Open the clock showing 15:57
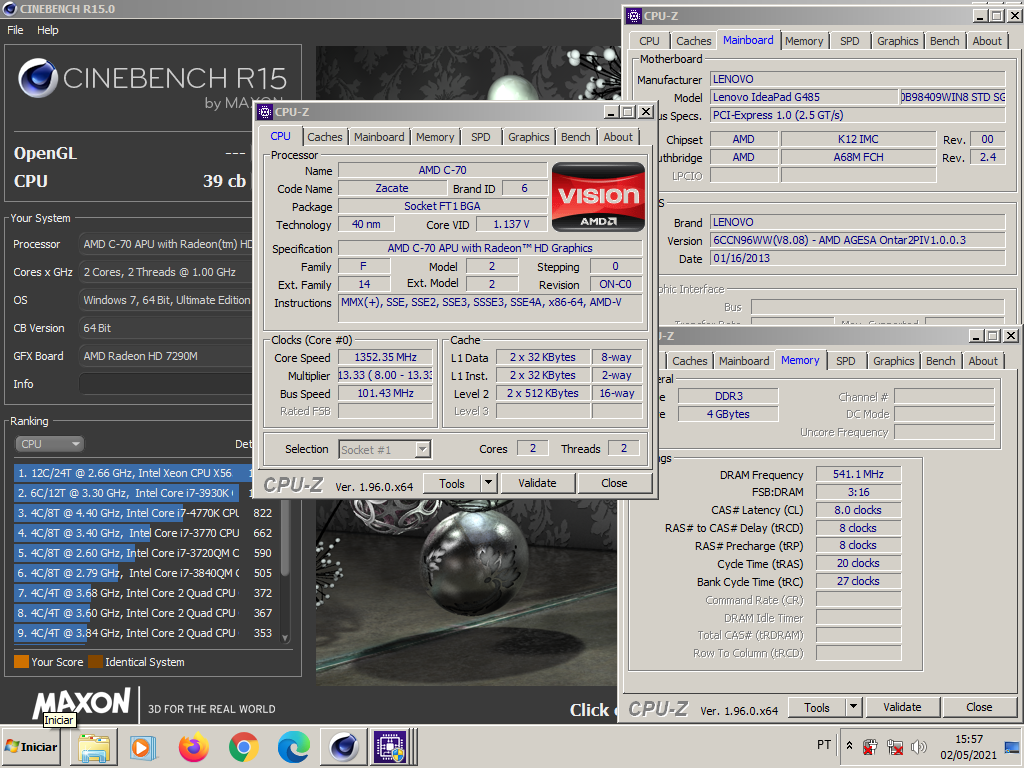 (968, 746)
